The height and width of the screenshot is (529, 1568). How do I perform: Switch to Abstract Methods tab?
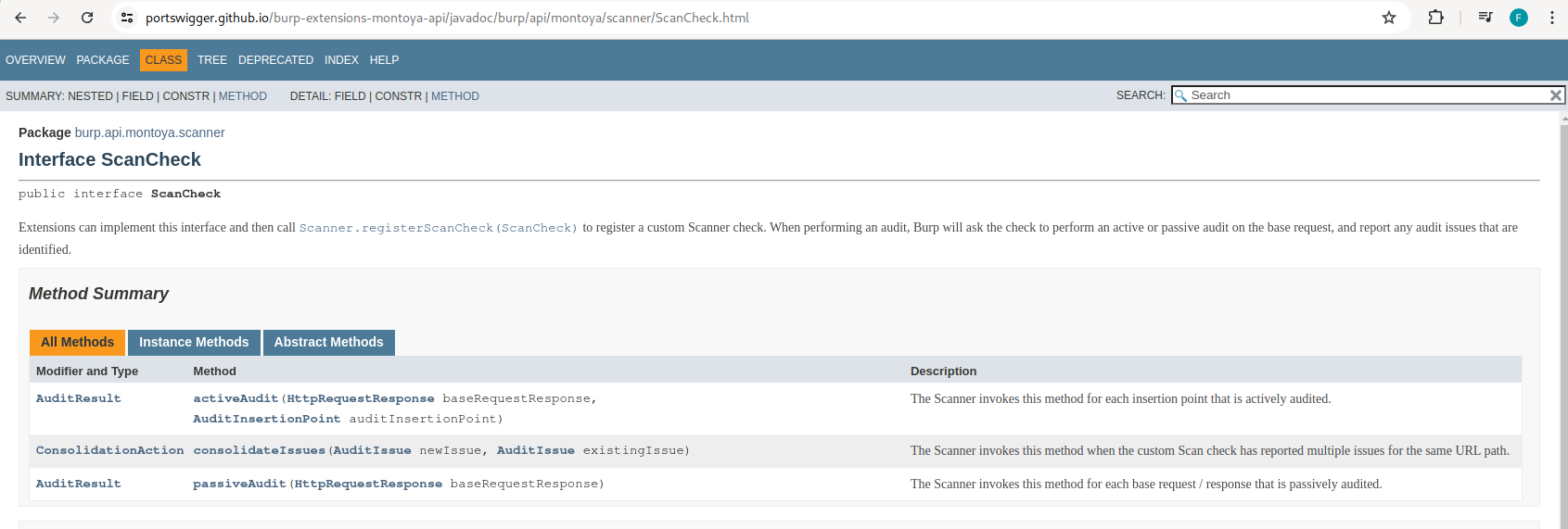click(328, 342)
